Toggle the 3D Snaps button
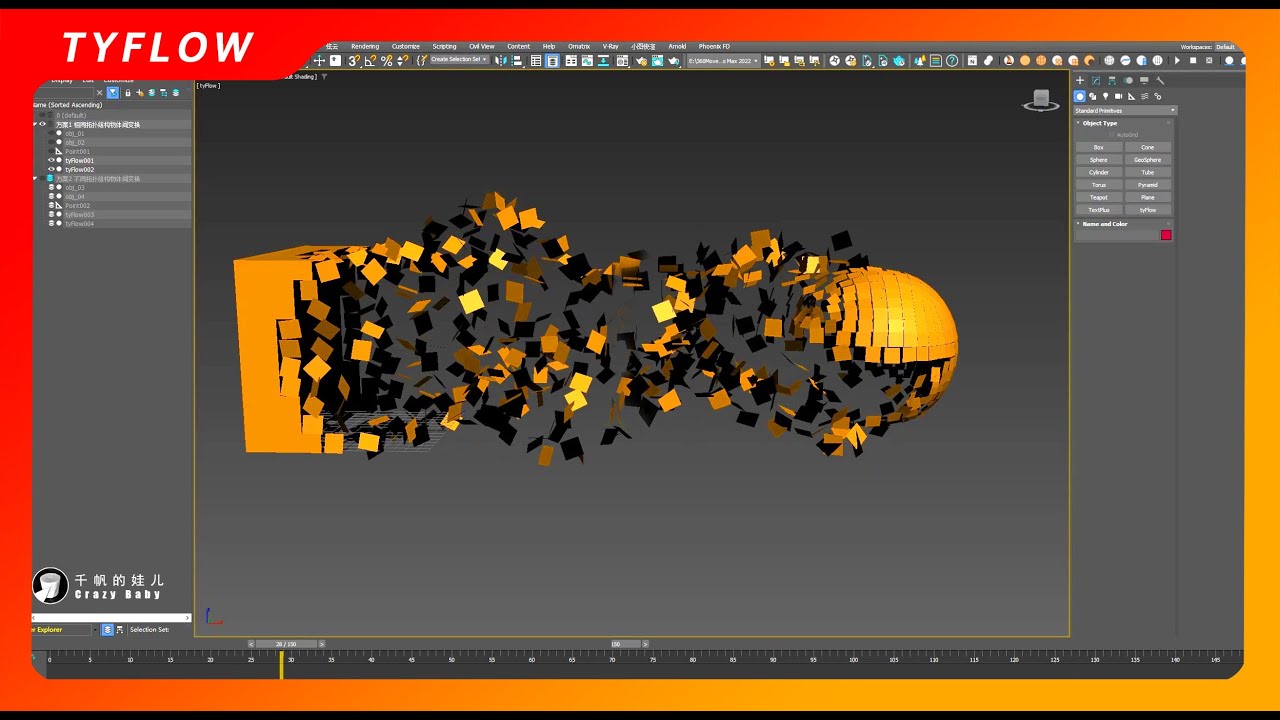The width and height of the screenshot is (1280, 720). click(x=354, y=60)
